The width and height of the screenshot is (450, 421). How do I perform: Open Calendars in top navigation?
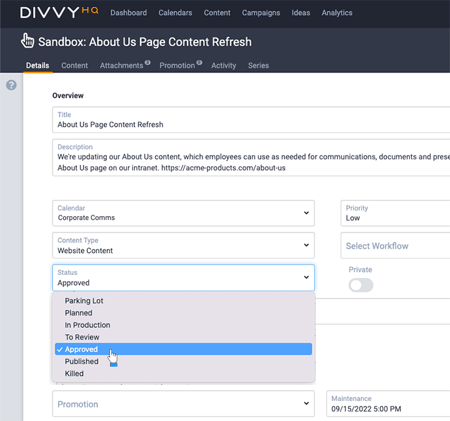point(175,13)
